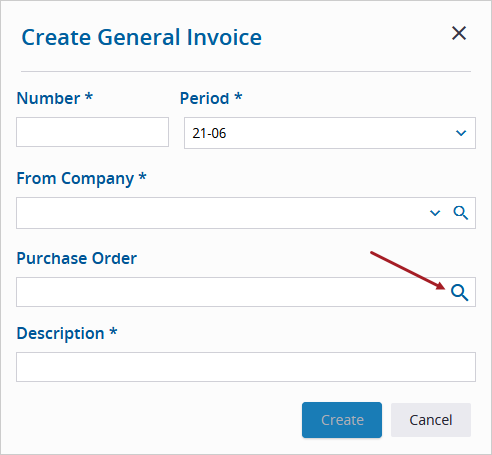This screenshot has height=455, width=492.
Task: Click the Create button
Action: pyautogui.click(x=342, y=420)
